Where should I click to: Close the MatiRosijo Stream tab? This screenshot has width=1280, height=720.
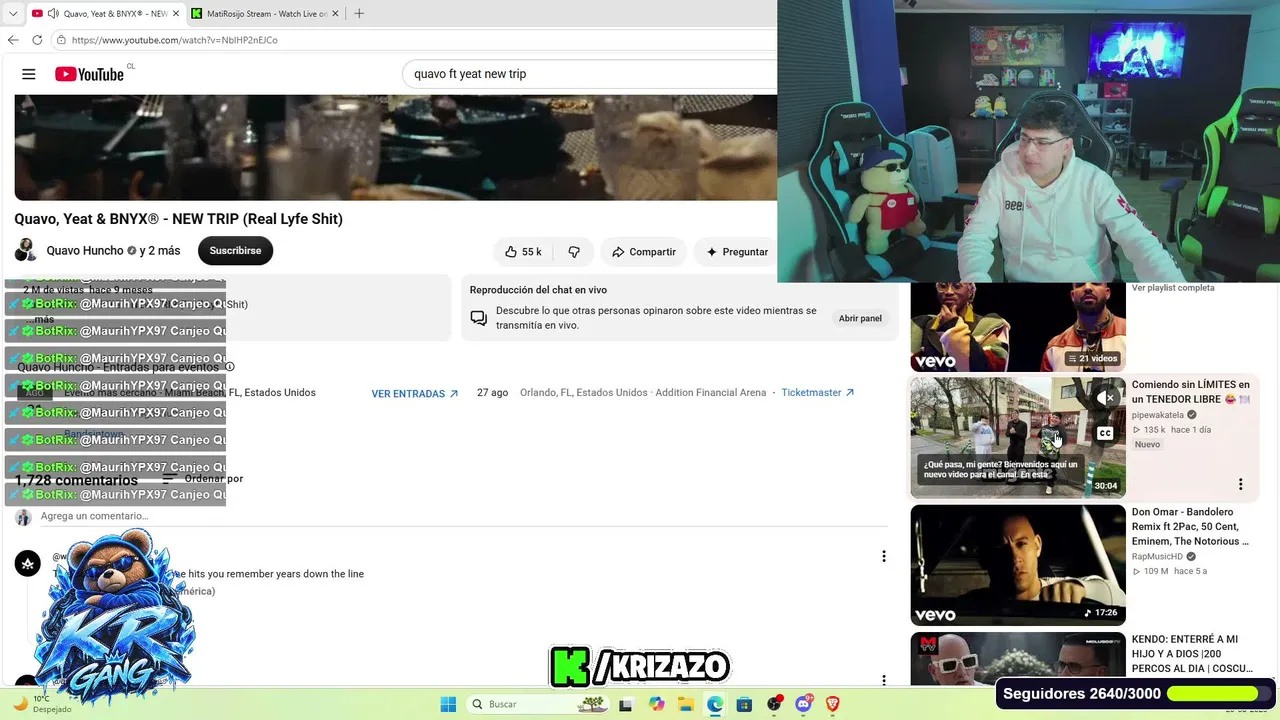(336, 14)
